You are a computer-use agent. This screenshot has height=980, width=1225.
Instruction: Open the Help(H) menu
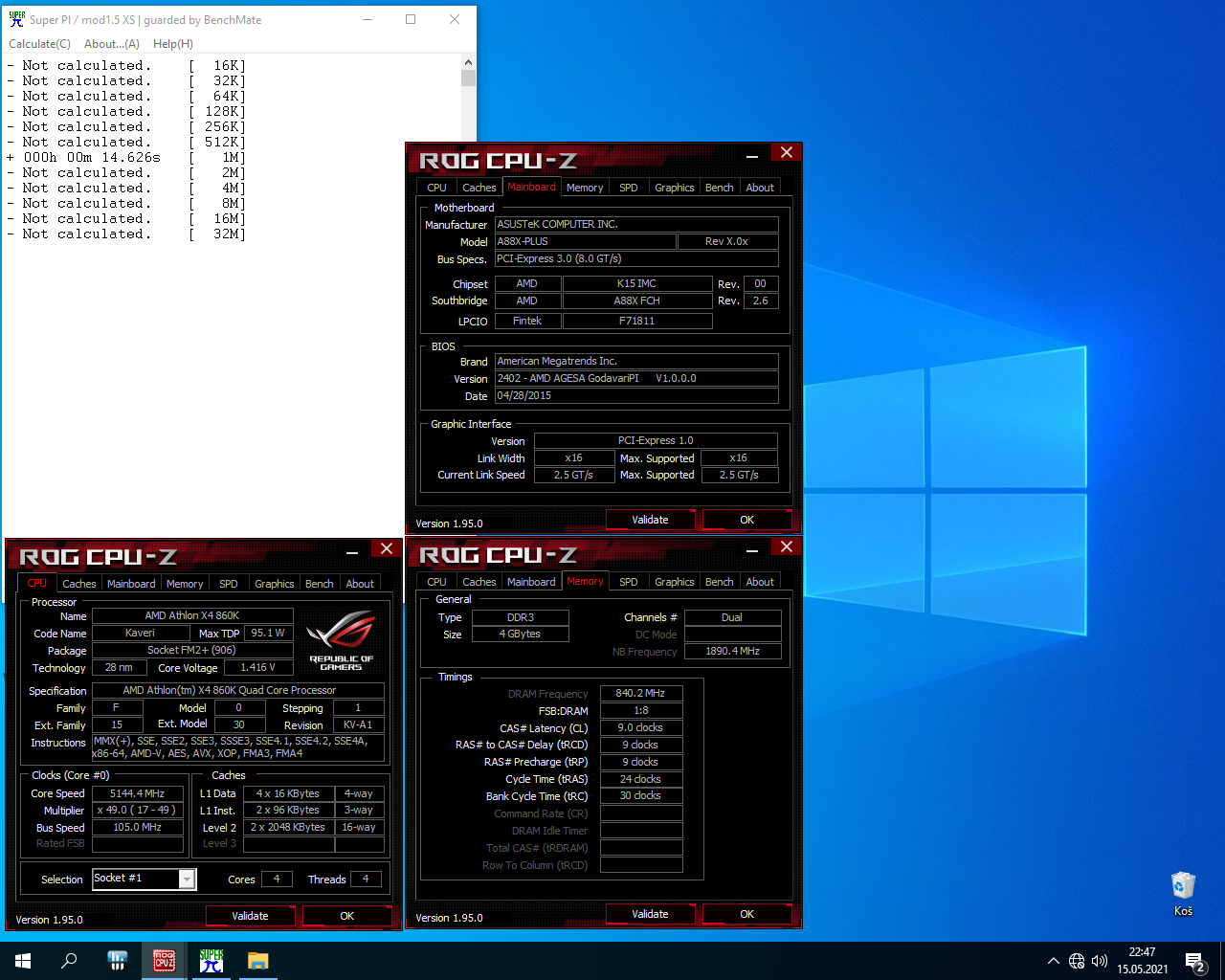point(173,44)
